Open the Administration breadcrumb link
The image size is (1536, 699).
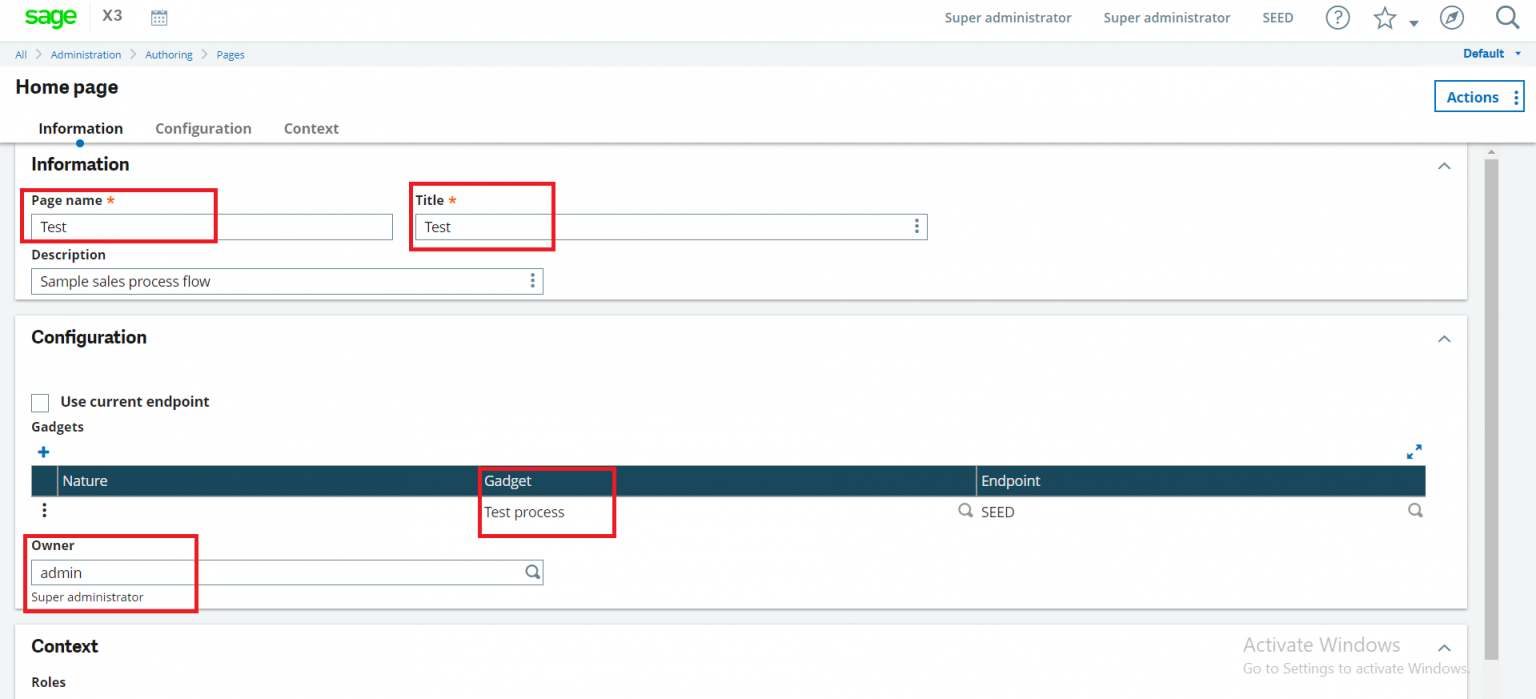86,54
